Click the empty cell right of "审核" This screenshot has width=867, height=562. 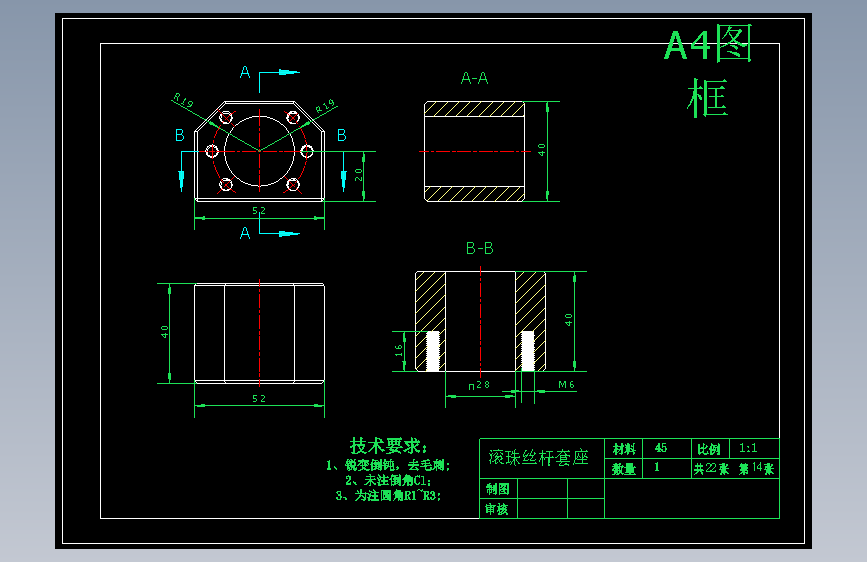[x=542, y=509]
